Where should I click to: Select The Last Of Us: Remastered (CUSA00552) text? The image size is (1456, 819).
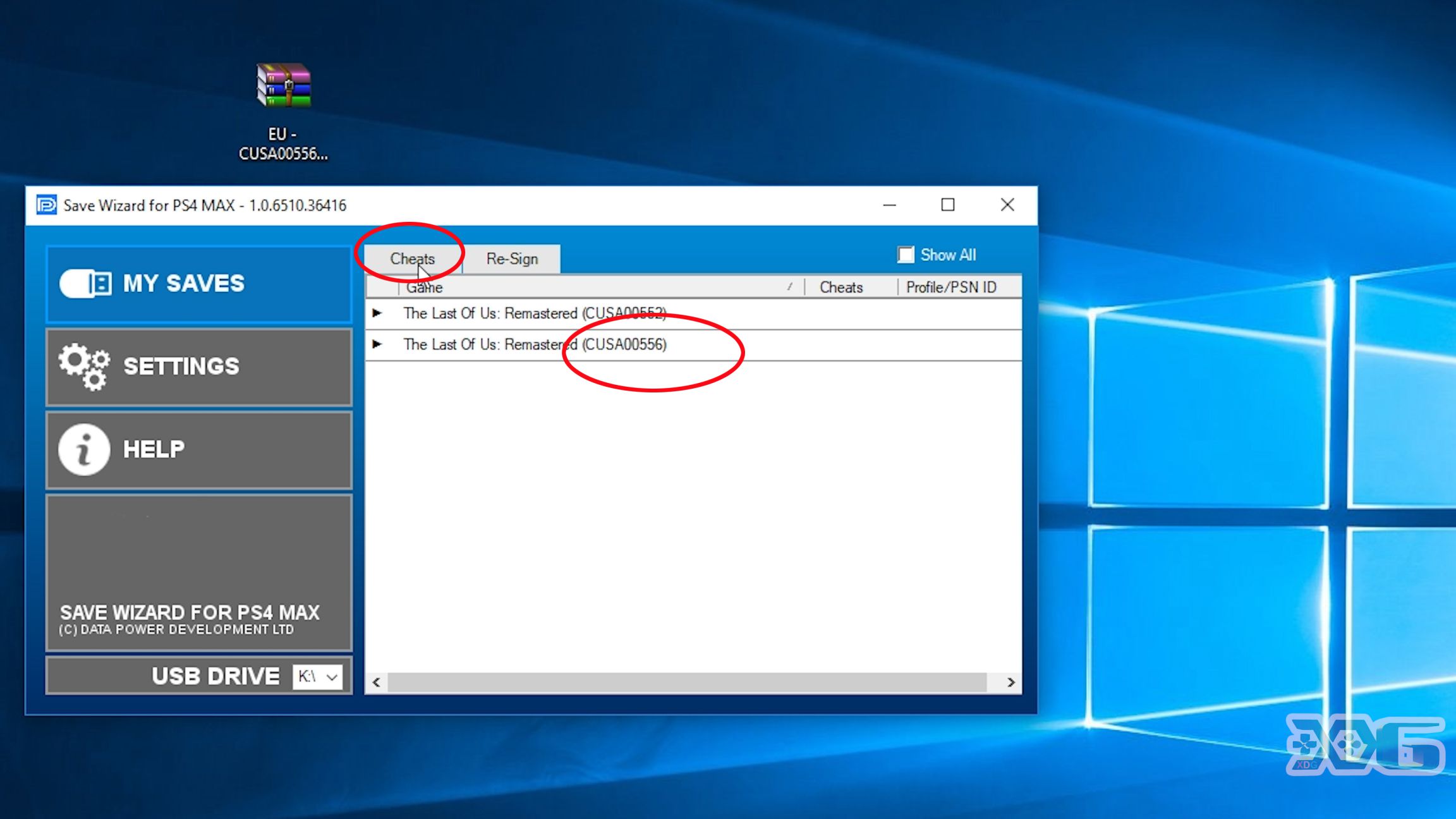point(535,313)
